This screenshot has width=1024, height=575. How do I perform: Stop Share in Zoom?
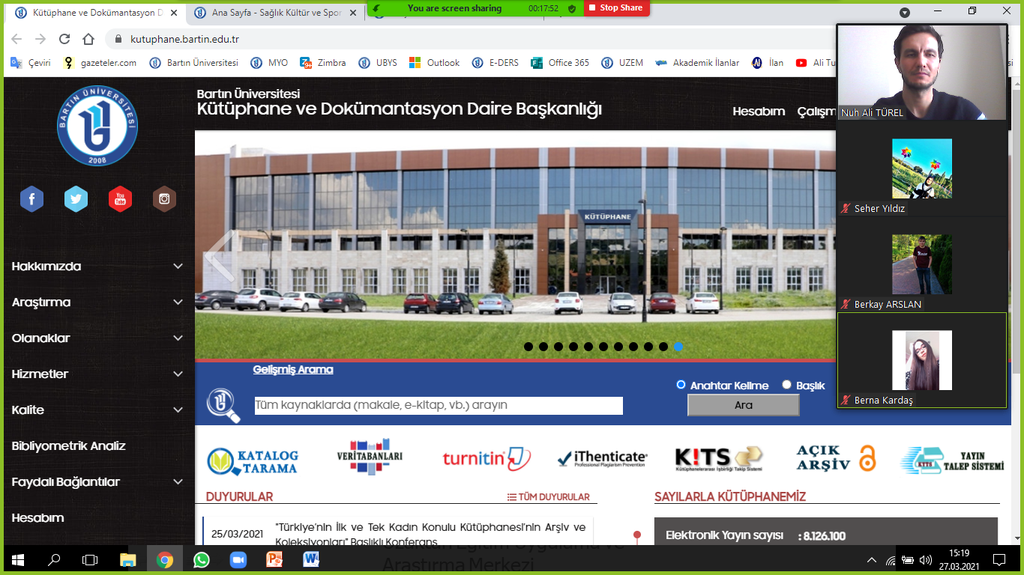click(x=616, y=8)
